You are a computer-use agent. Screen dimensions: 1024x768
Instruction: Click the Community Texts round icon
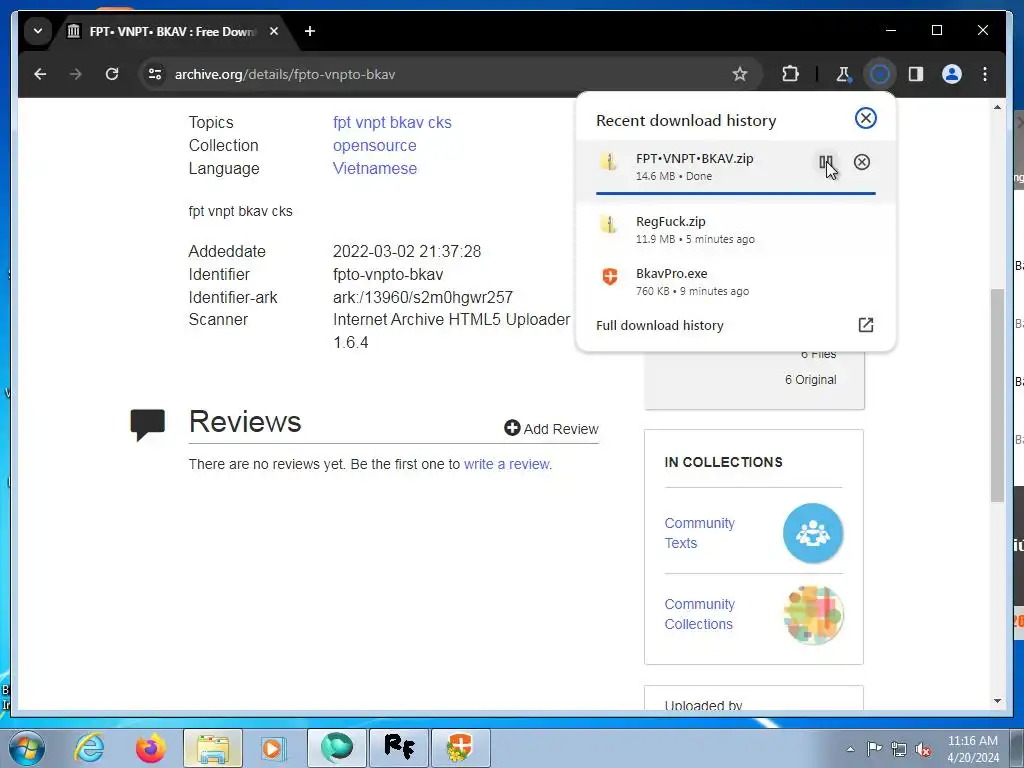[x=812, y=533]
